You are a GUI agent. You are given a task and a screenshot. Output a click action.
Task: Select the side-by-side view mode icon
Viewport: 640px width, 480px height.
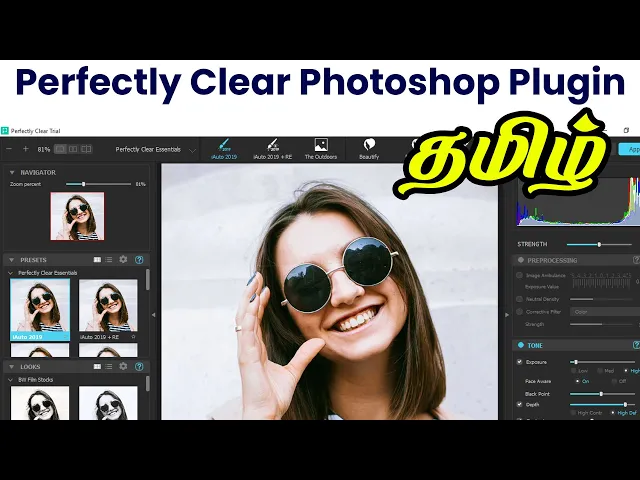point(73,149)
